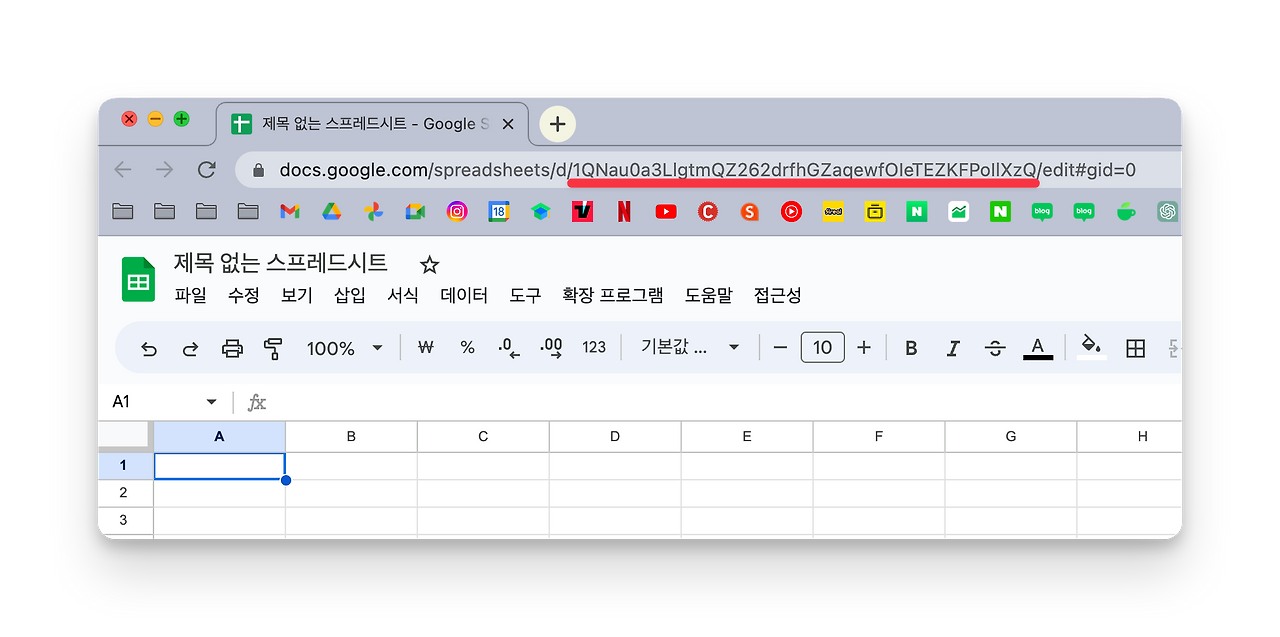Decrease font size with the minus button
The width and height of the screenshot is (1280, 637).
tap(781, 348)
